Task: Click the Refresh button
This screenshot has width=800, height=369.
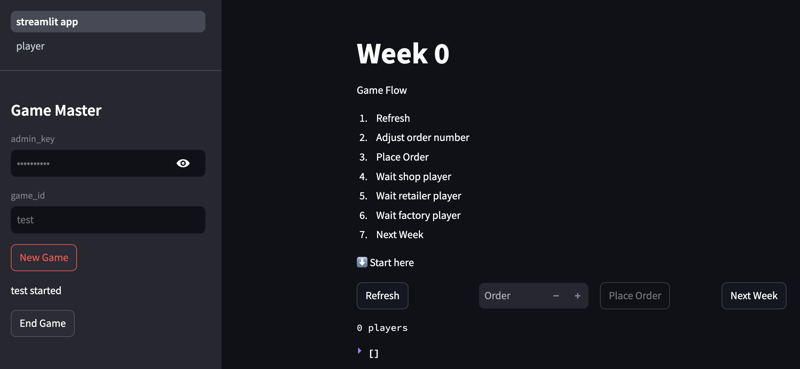Action: [x=382, y=296]
